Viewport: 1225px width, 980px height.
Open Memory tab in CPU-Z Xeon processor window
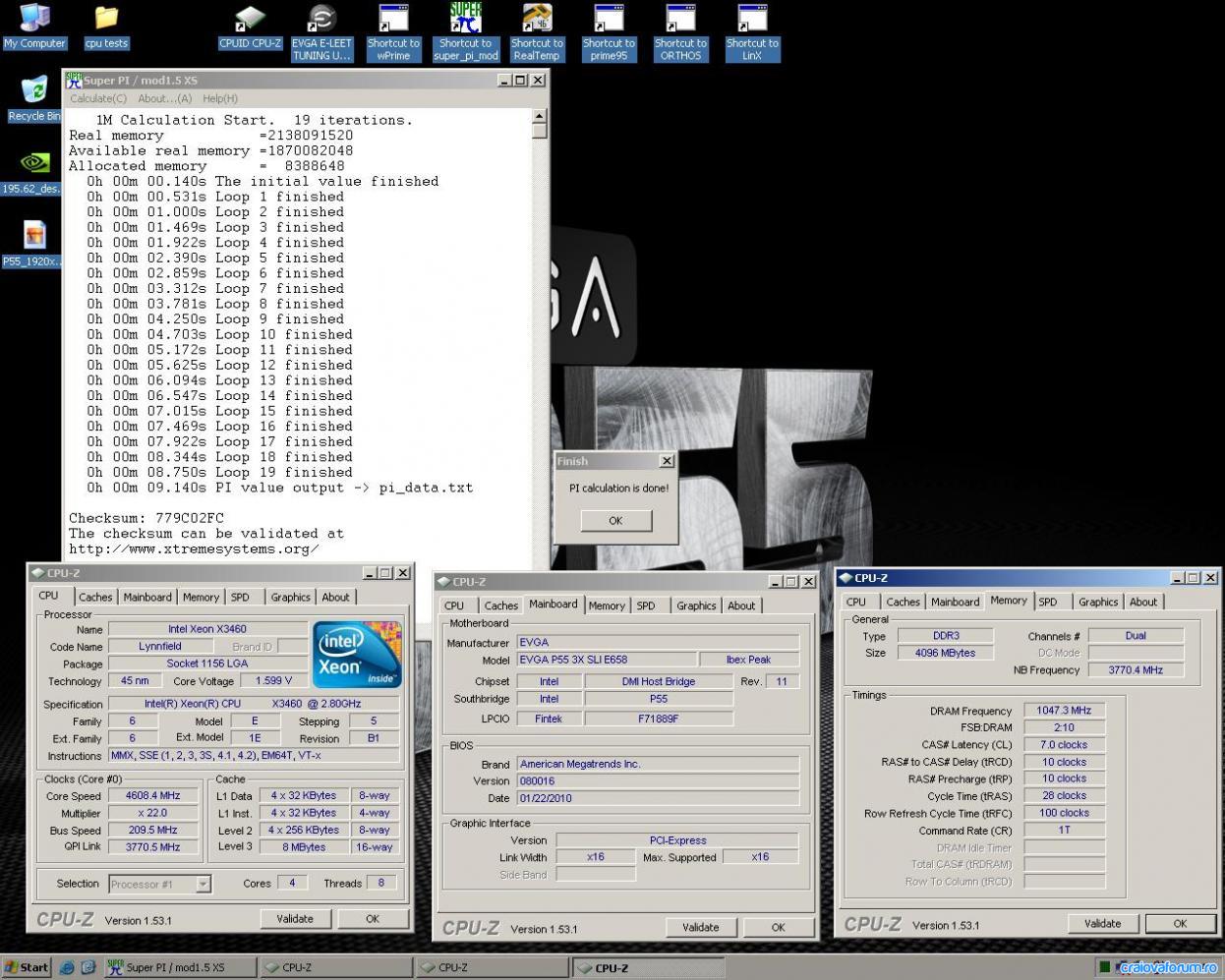[201, 597]
